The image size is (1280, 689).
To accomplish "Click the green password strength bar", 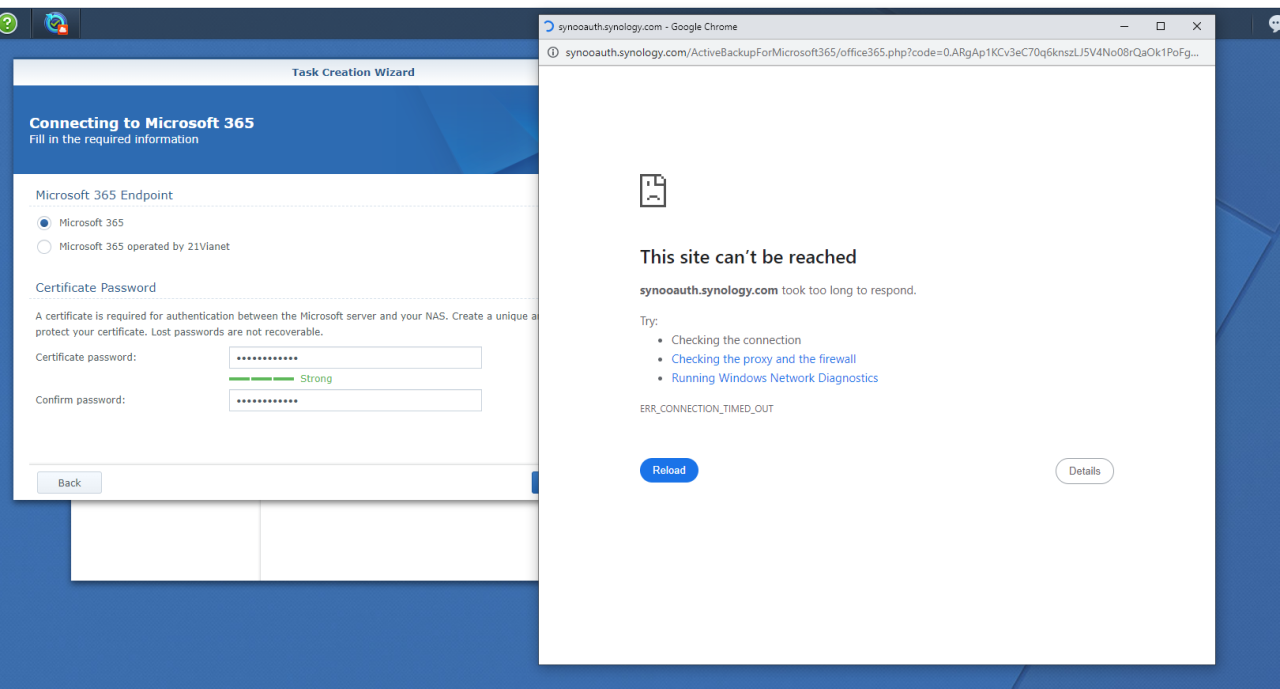I will point(261,379).
